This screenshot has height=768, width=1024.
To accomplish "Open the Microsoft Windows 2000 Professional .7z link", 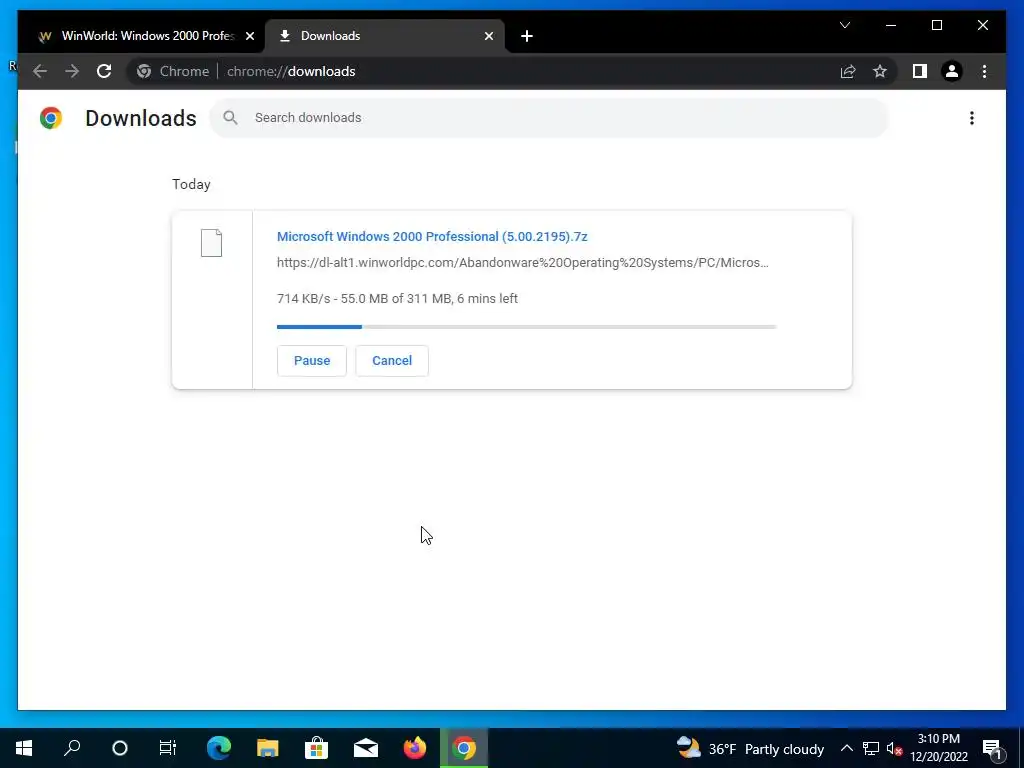I will click(x=432, y=236).
